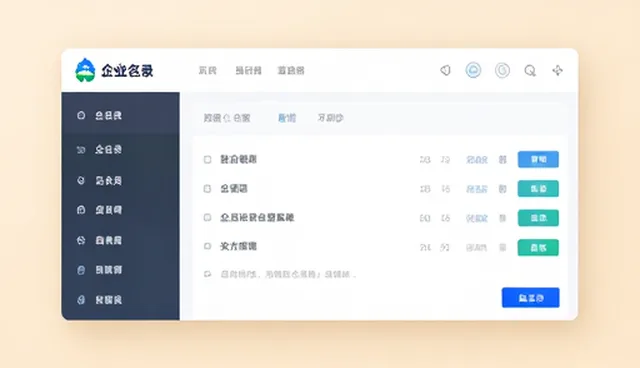640x368 pixels.
Task: Click the large dark-blue button at panel bottom
Action: pos(531,298)
